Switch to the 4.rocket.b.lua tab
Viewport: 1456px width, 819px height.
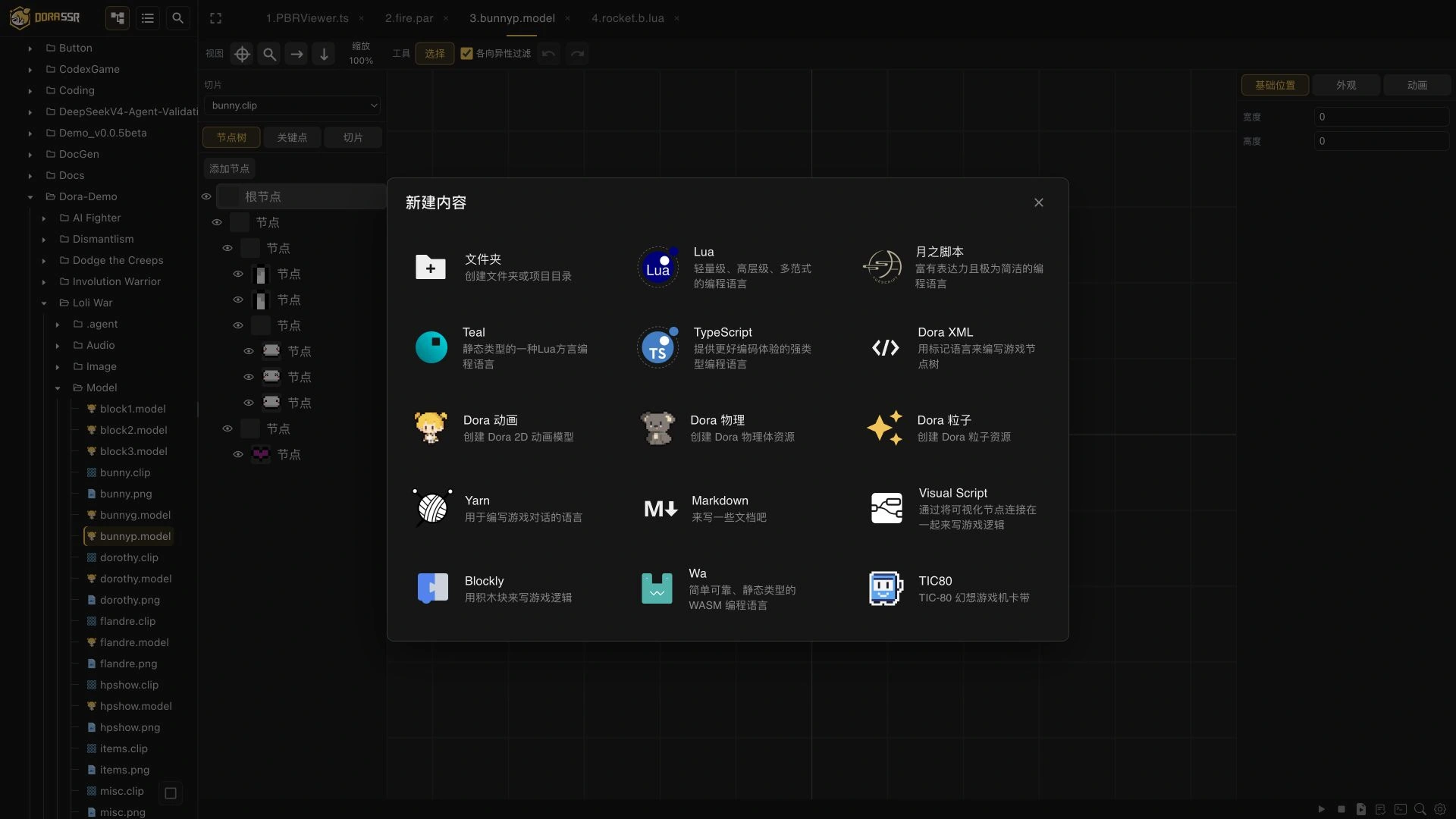coord(627,18)
